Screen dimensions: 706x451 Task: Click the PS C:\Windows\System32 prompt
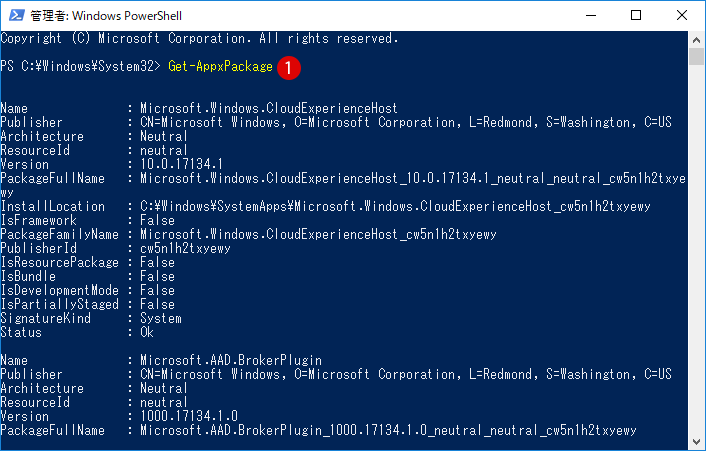tap(81, 67)
